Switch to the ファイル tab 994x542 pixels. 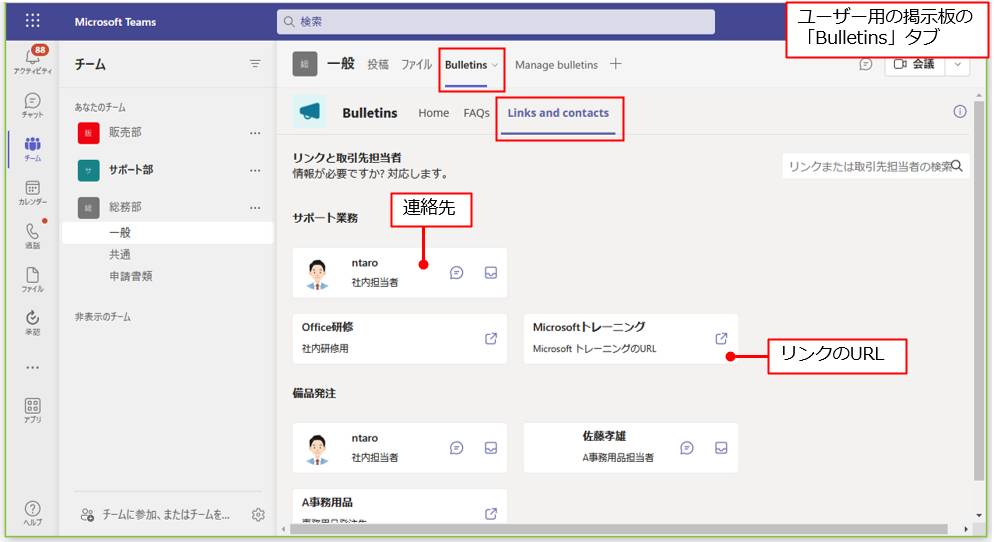pyautogui.click(x=416, y=64)
